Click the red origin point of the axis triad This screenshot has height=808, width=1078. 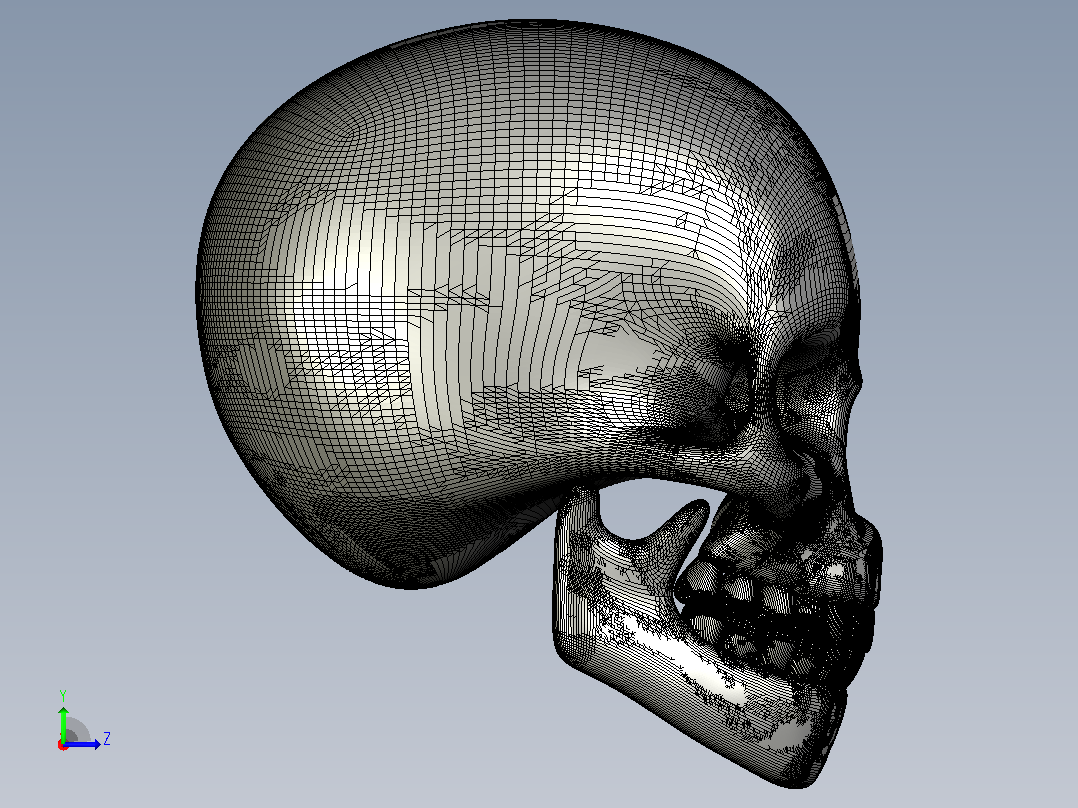(63, 745)
